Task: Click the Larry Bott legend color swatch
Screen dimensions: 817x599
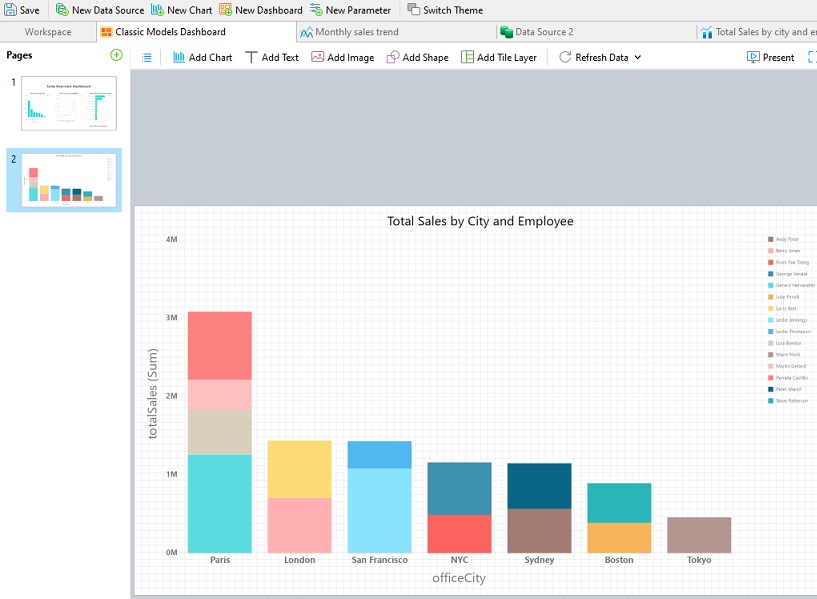Action: [x=771, y=308]
